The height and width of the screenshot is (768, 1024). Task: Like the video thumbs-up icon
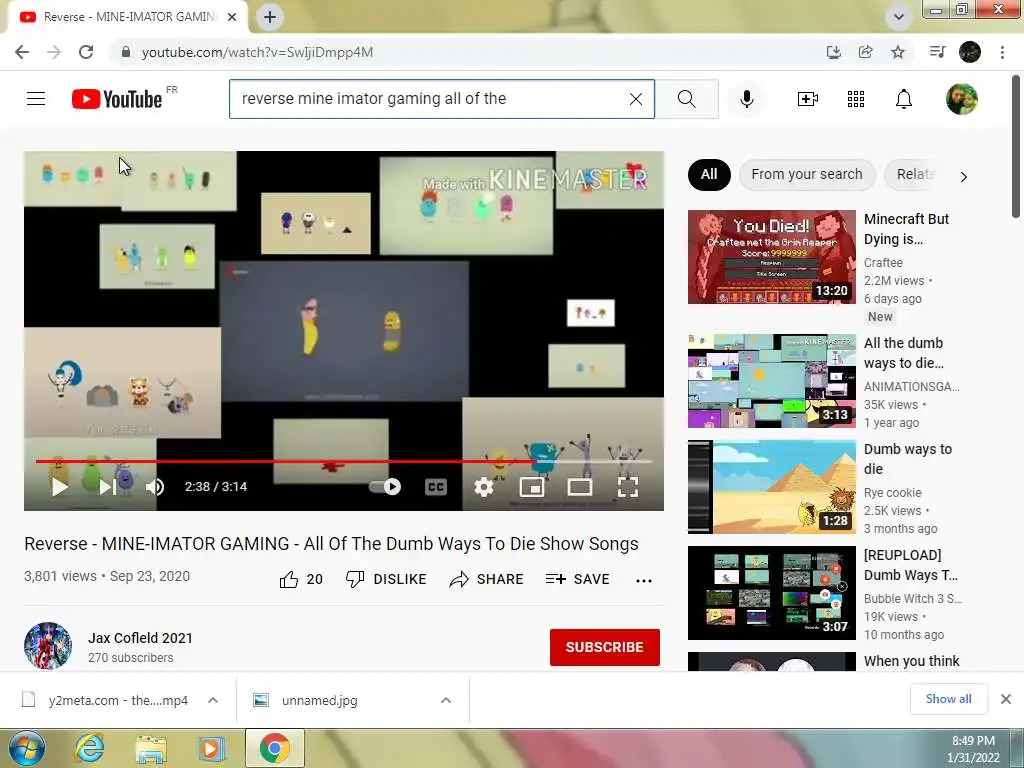289,579
